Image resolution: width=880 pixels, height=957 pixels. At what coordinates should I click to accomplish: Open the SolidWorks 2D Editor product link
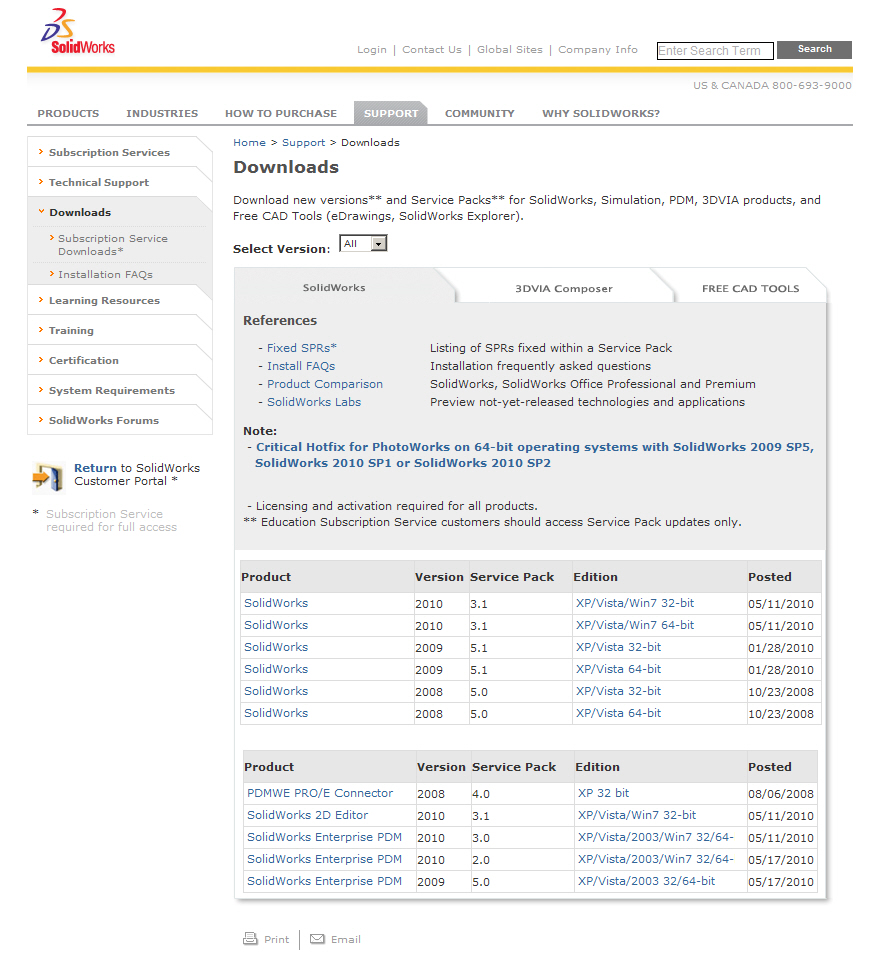pyautogui.click(x=308, y=815)
